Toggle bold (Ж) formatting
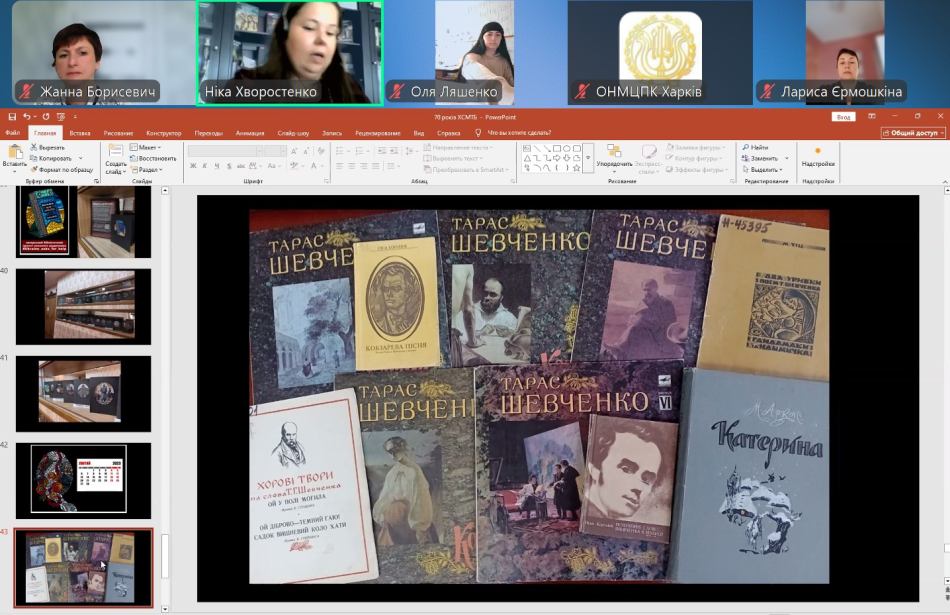 coord(192,167)
